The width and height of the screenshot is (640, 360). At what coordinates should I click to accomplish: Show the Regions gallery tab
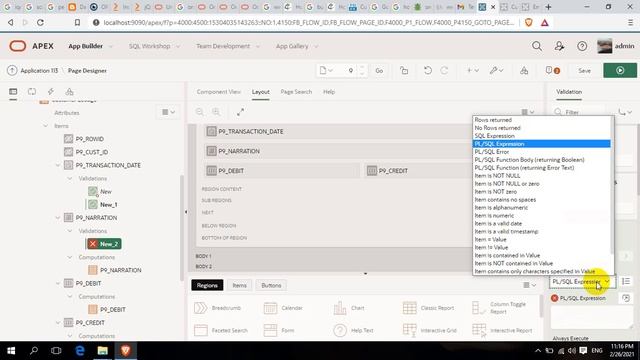pos(207,285)
